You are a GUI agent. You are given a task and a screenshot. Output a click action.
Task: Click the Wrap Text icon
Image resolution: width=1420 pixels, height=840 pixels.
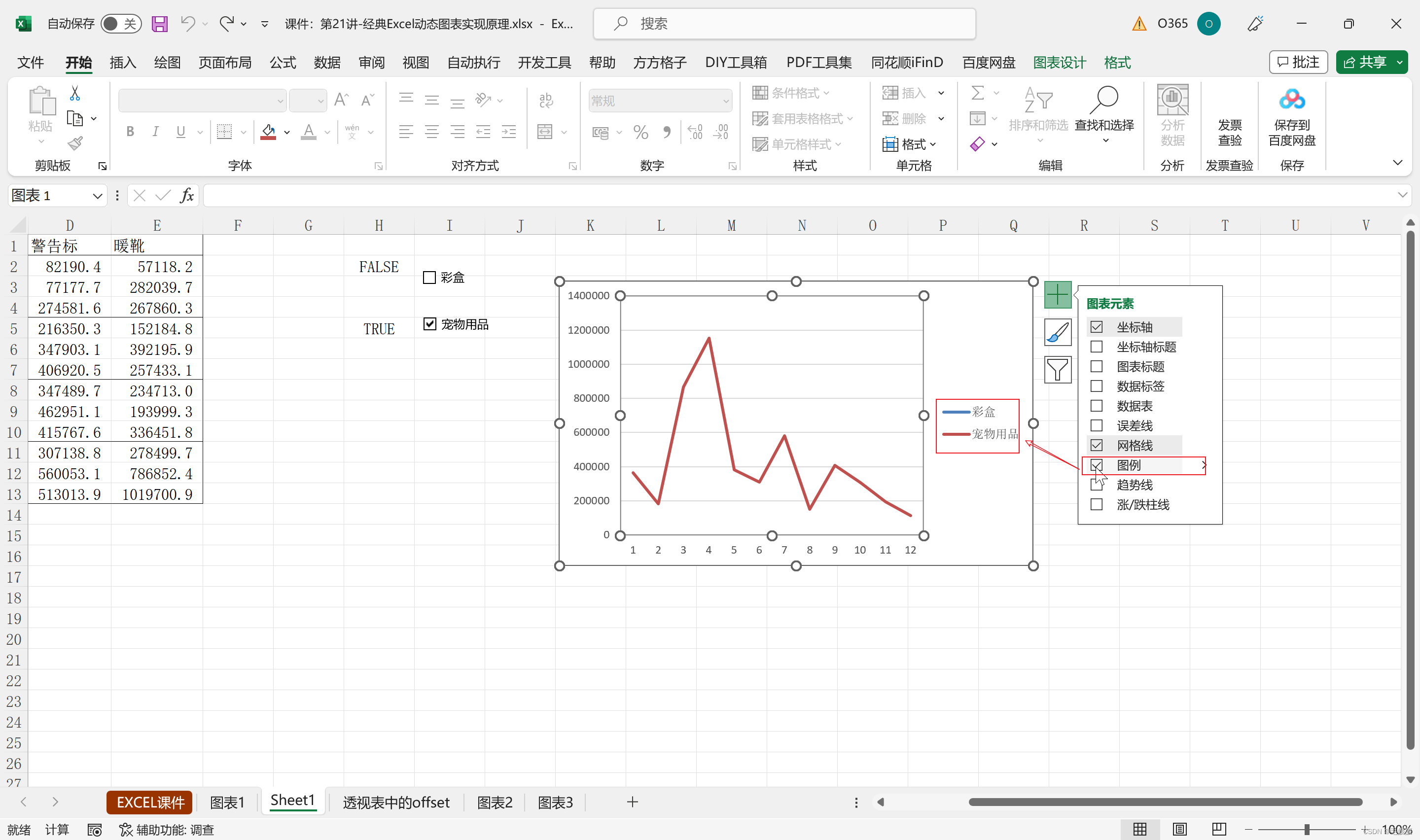pos(546,100)
